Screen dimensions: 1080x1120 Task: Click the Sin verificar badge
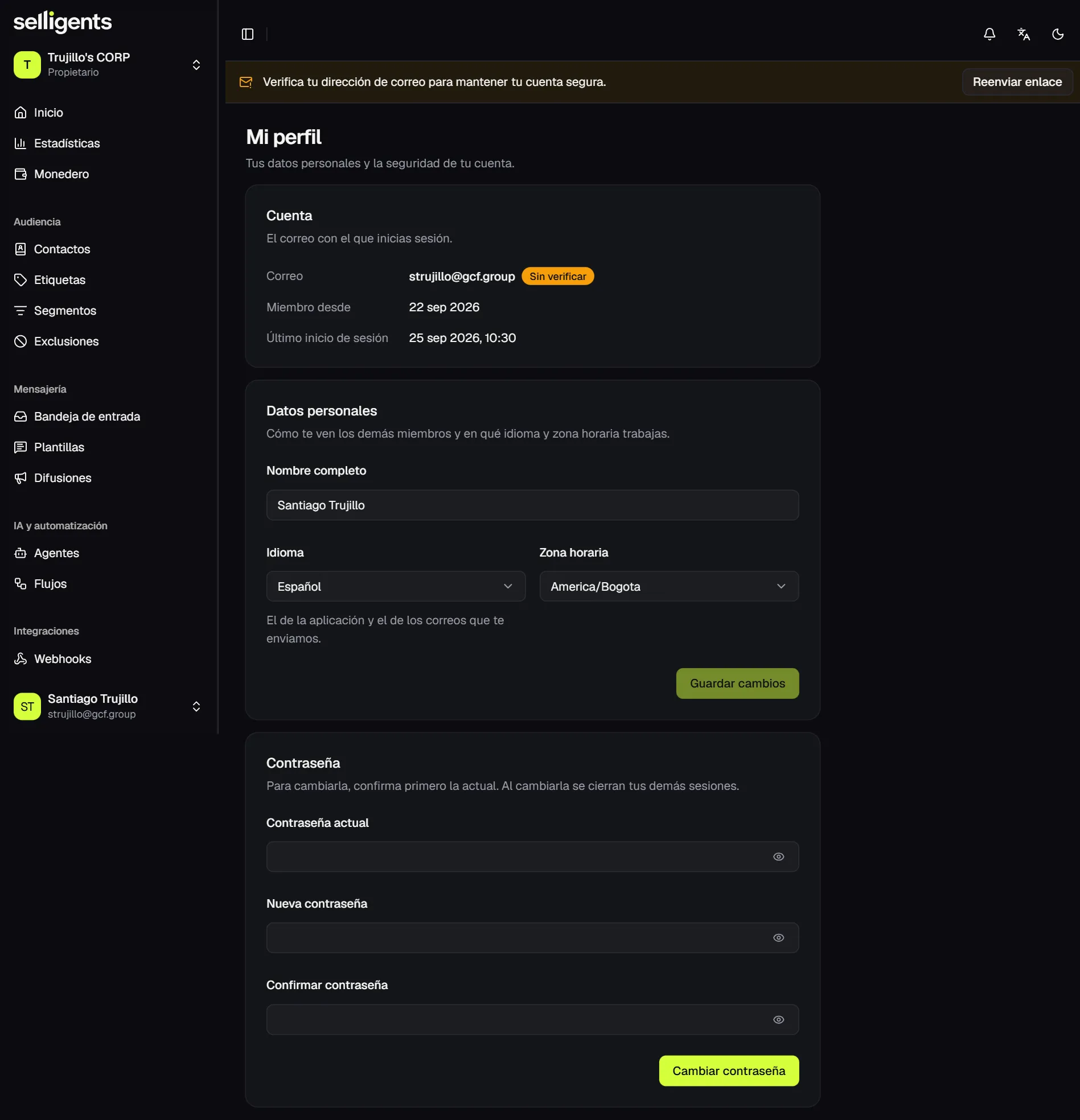557,277
